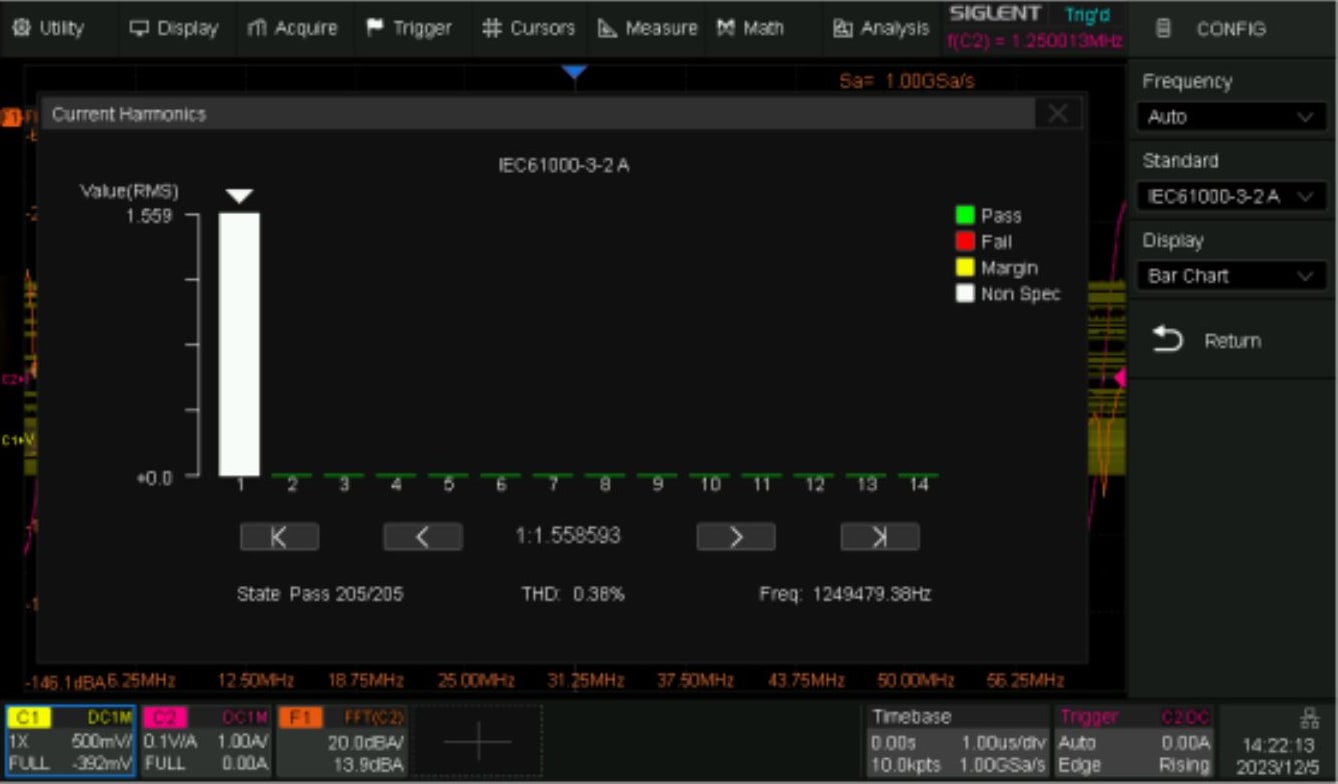Click the f(C2) = 1.250013MHz frequency readout
The width and height of the screenshot is (1338, 784).
coord(1035,42)
